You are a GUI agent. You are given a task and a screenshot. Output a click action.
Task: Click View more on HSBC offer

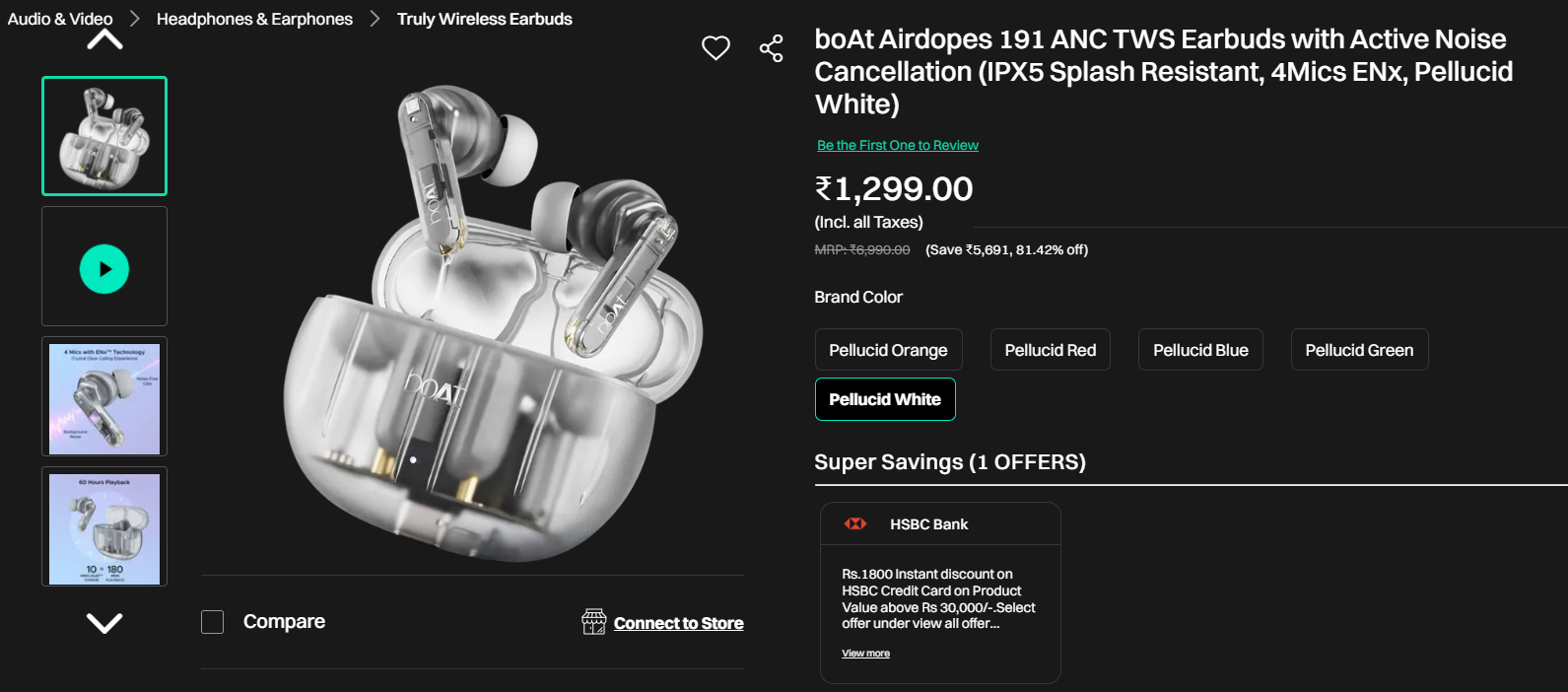(x=865, y=654)
